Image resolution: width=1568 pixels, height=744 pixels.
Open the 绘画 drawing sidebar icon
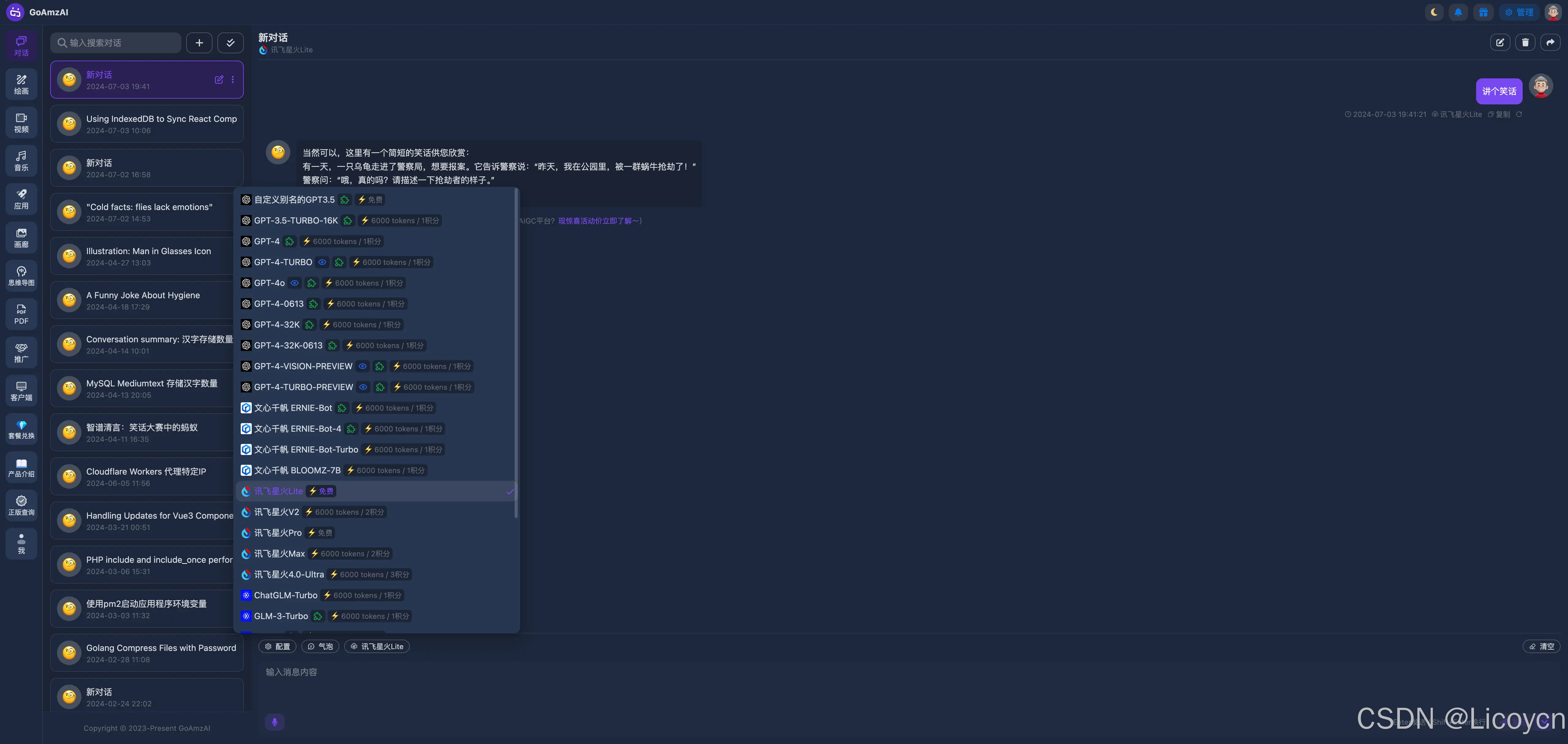21,84
